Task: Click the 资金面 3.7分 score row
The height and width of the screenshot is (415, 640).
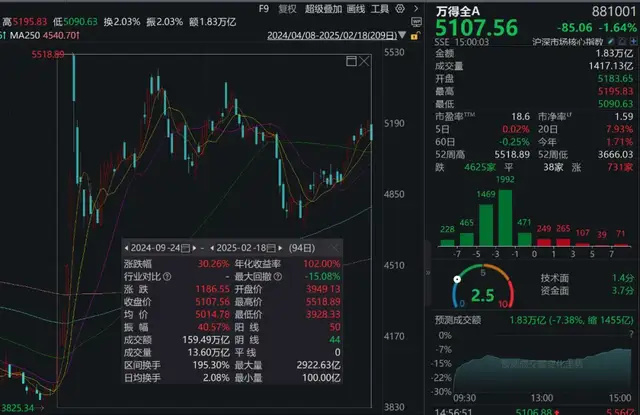Action: point(587,291)
